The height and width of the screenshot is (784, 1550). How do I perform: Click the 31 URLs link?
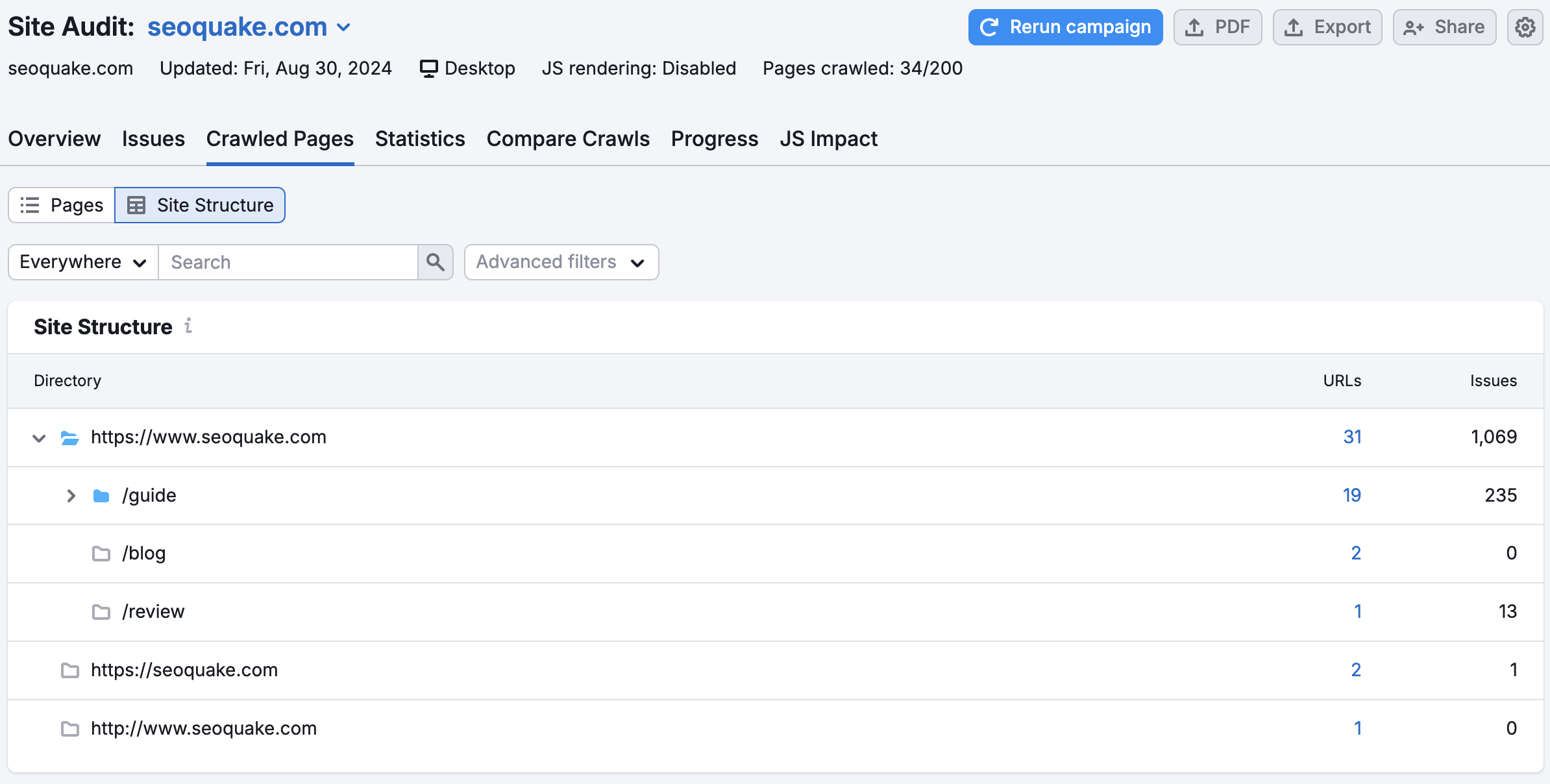1353,437
